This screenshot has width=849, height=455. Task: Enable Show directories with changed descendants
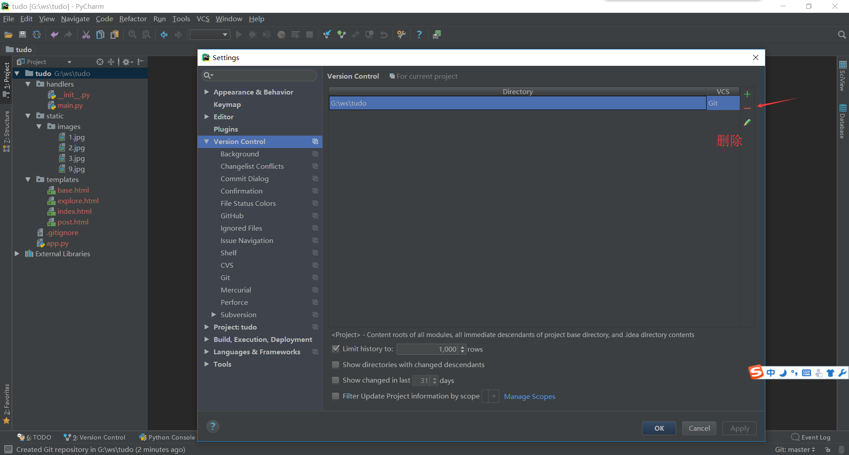pyautogui.click(x=336, y=365)
